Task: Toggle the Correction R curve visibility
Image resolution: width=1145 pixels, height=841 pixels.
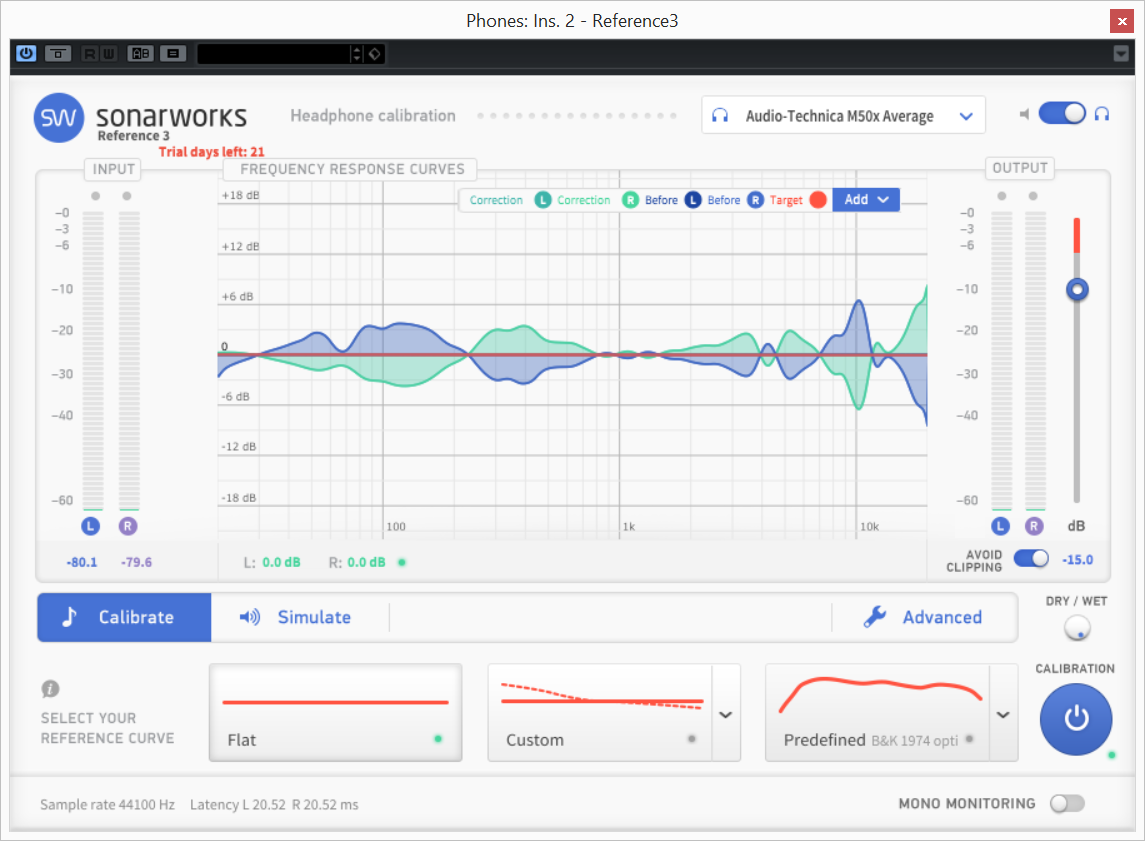Action: pos(630,199)
